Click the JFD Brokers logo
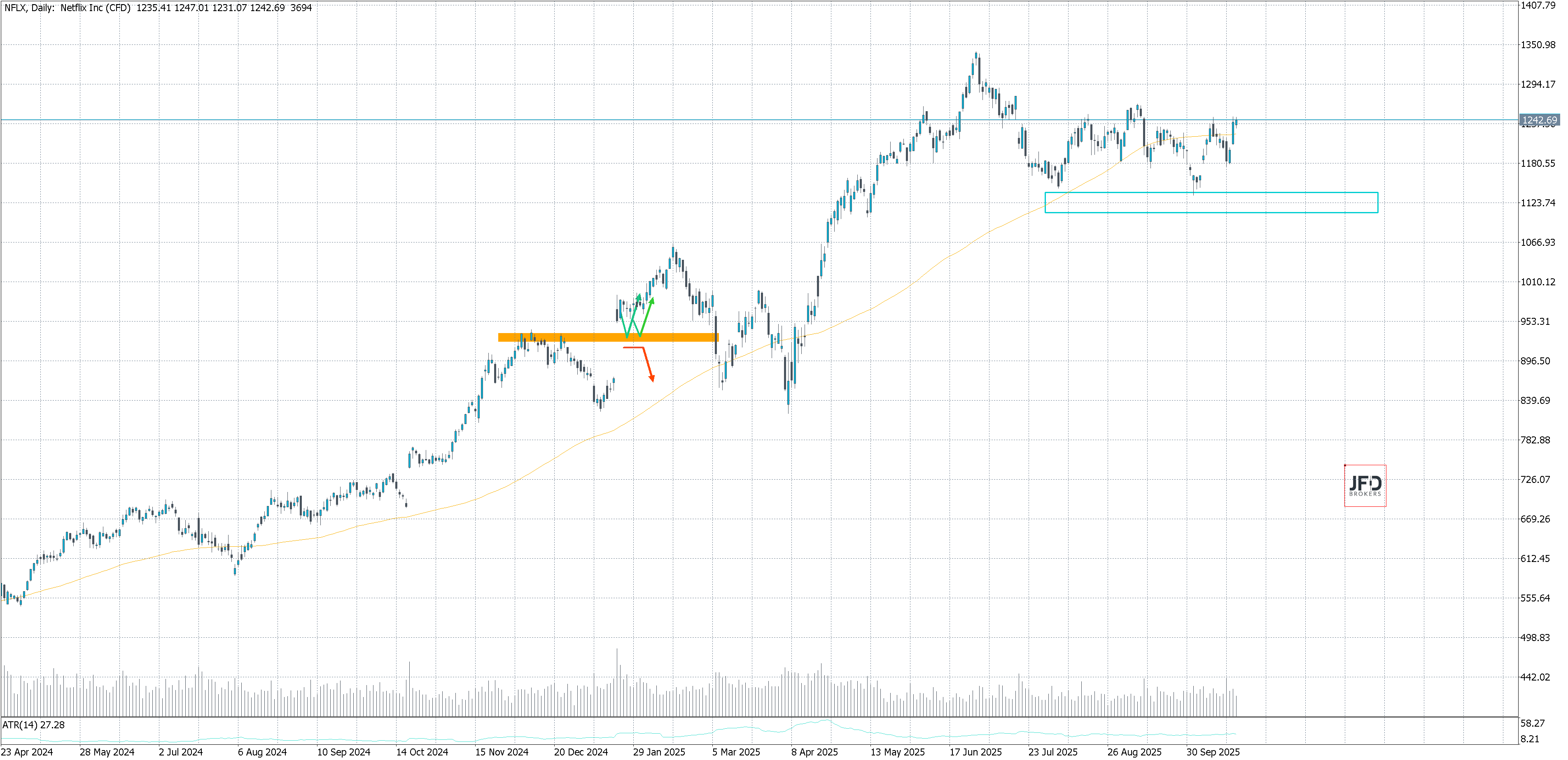The image size is (1568, 760). point(1365,485)
